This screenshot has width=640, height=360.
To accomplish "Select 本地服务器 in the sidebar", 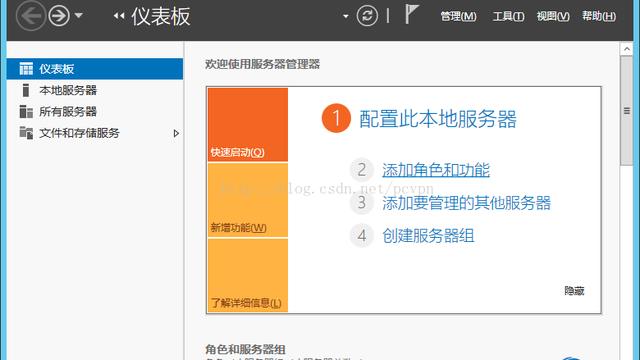I will [x=95, y=90].
